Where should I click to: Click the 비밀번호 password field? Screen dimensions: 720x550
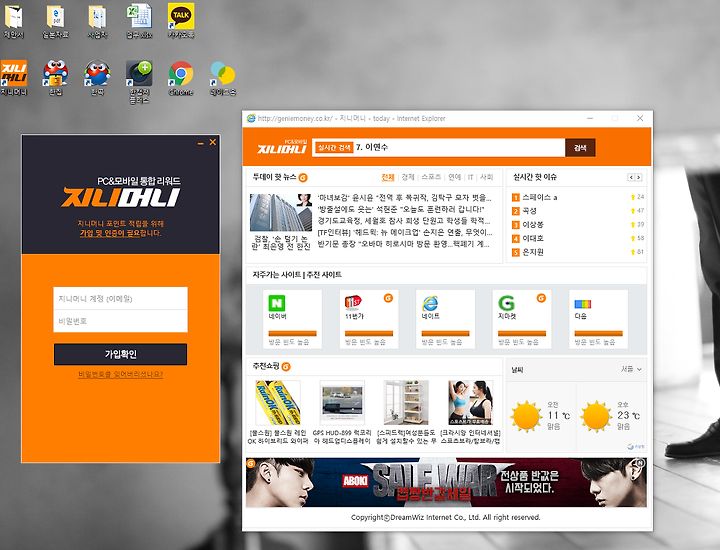click(120, 321)
